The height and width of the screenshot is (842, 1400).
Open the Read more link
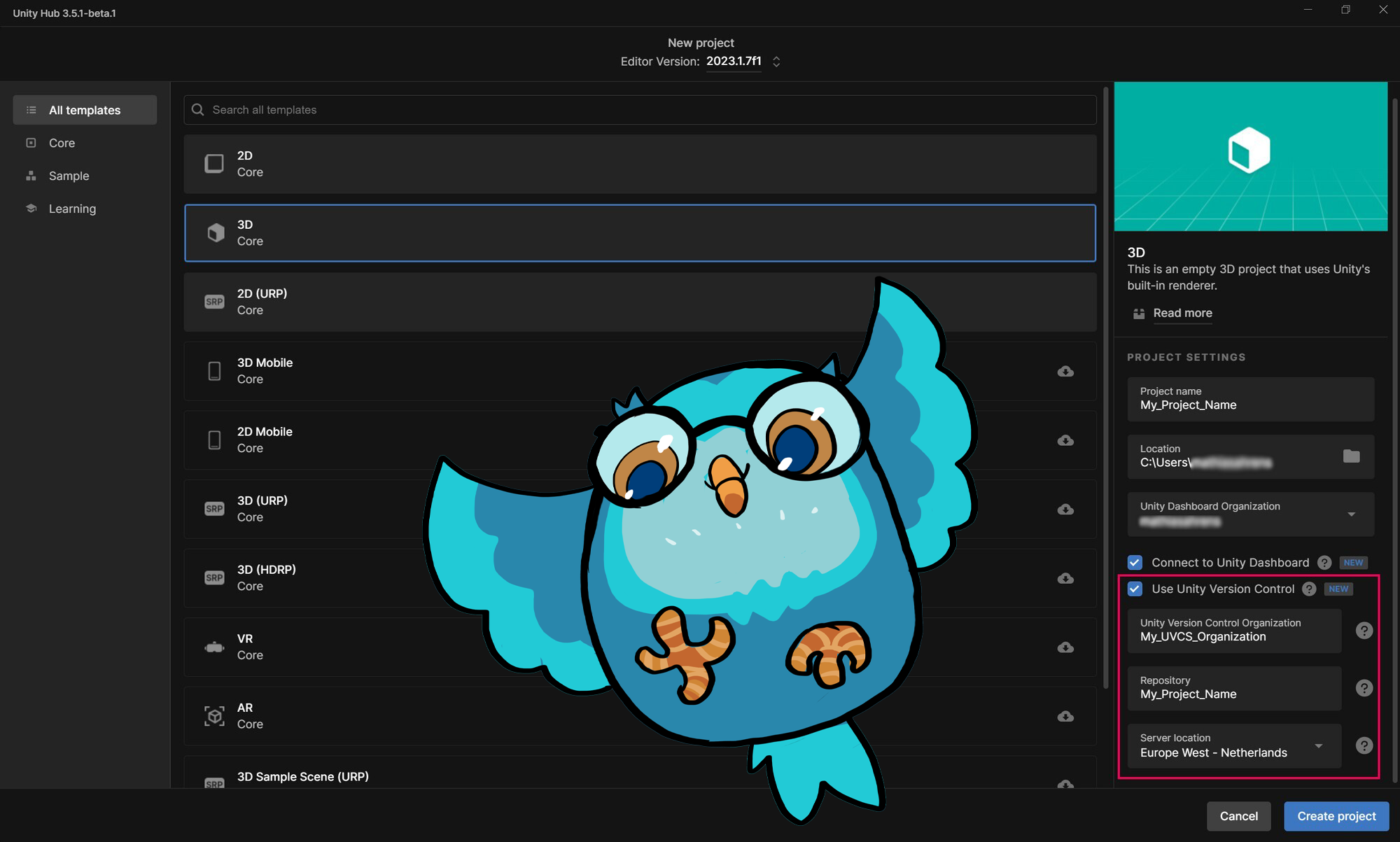point(1182,313)
